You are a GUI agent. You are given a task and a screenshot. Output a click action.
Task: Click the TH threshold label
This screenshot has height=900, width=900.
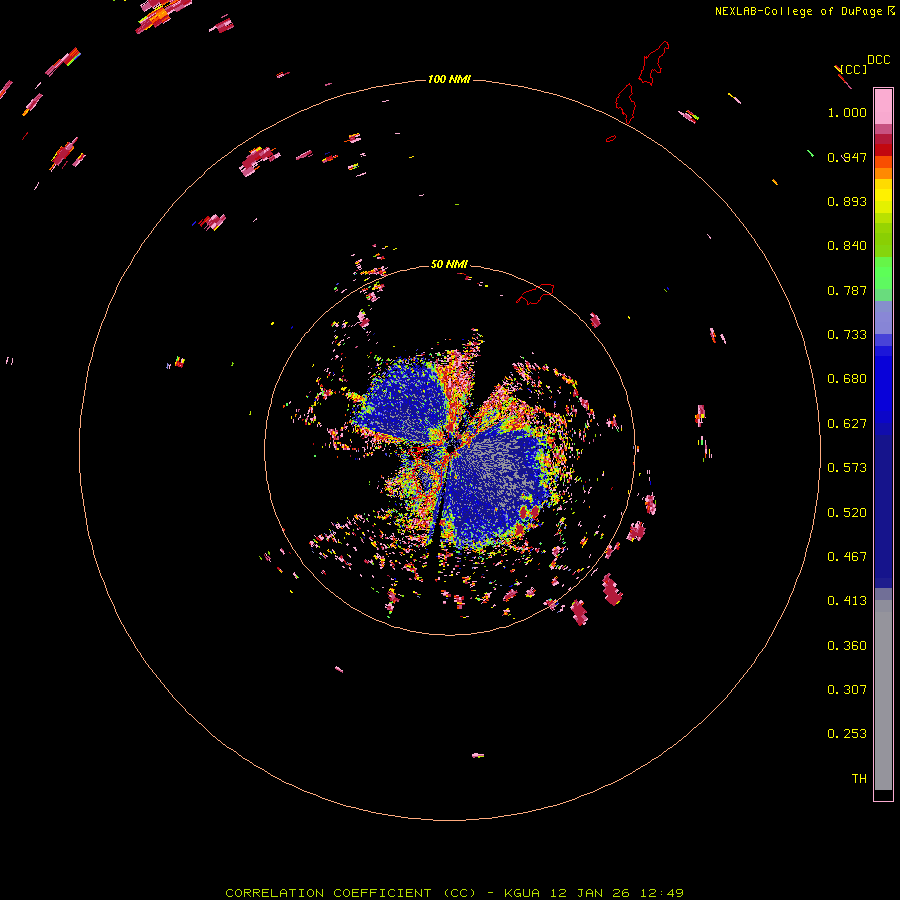(859, 779)
